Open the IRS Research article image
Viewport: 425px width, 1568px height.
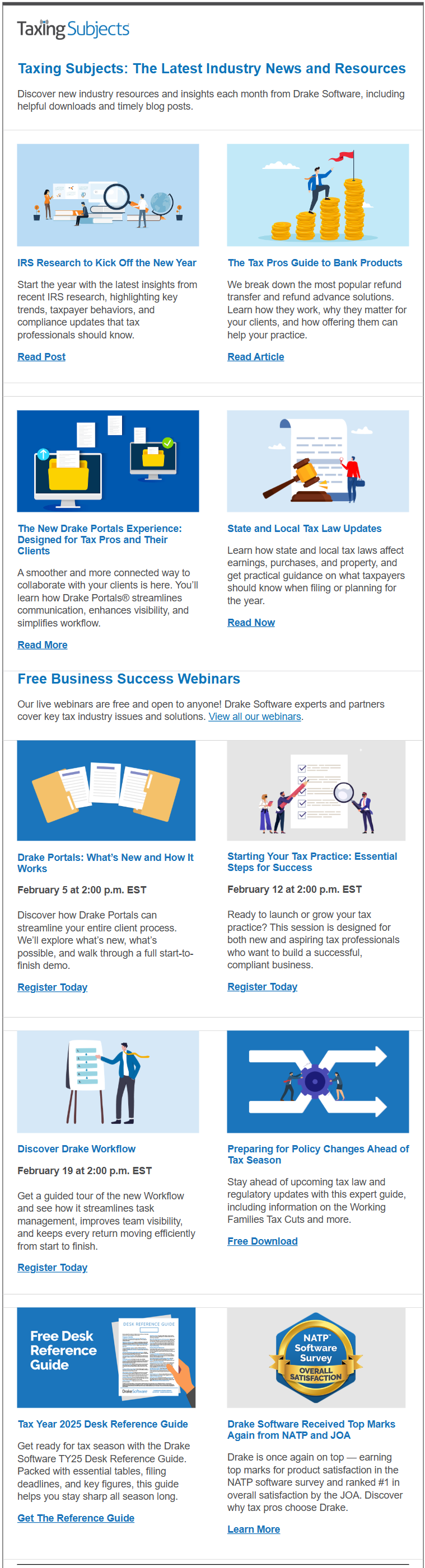pyautogui.click(x=108, y=195)
